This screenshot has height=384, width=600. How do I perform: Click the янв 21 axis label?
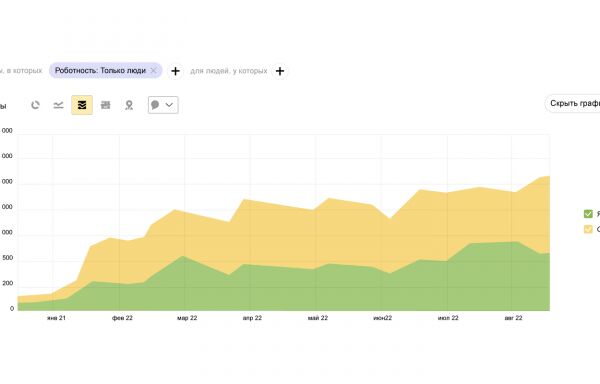point(56,318)
